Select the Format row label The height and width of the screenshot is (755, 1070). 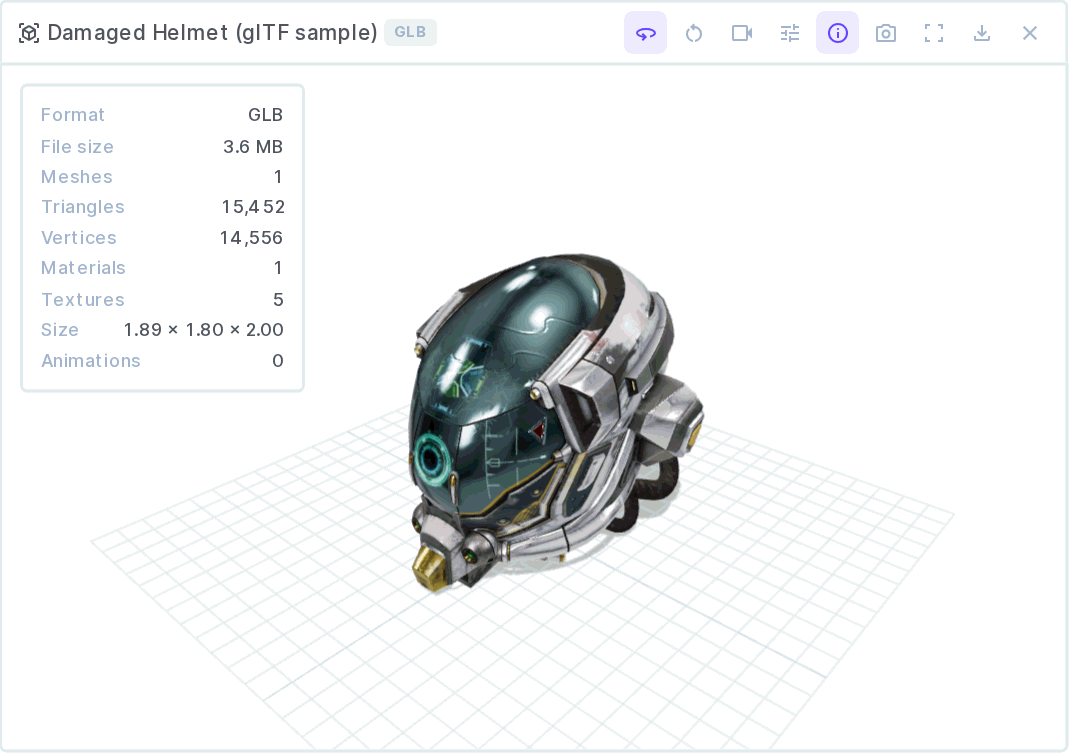click(73, 115)
